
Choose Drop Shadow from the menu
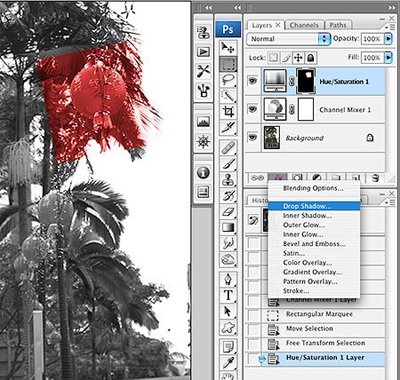[x=314, y=206]
